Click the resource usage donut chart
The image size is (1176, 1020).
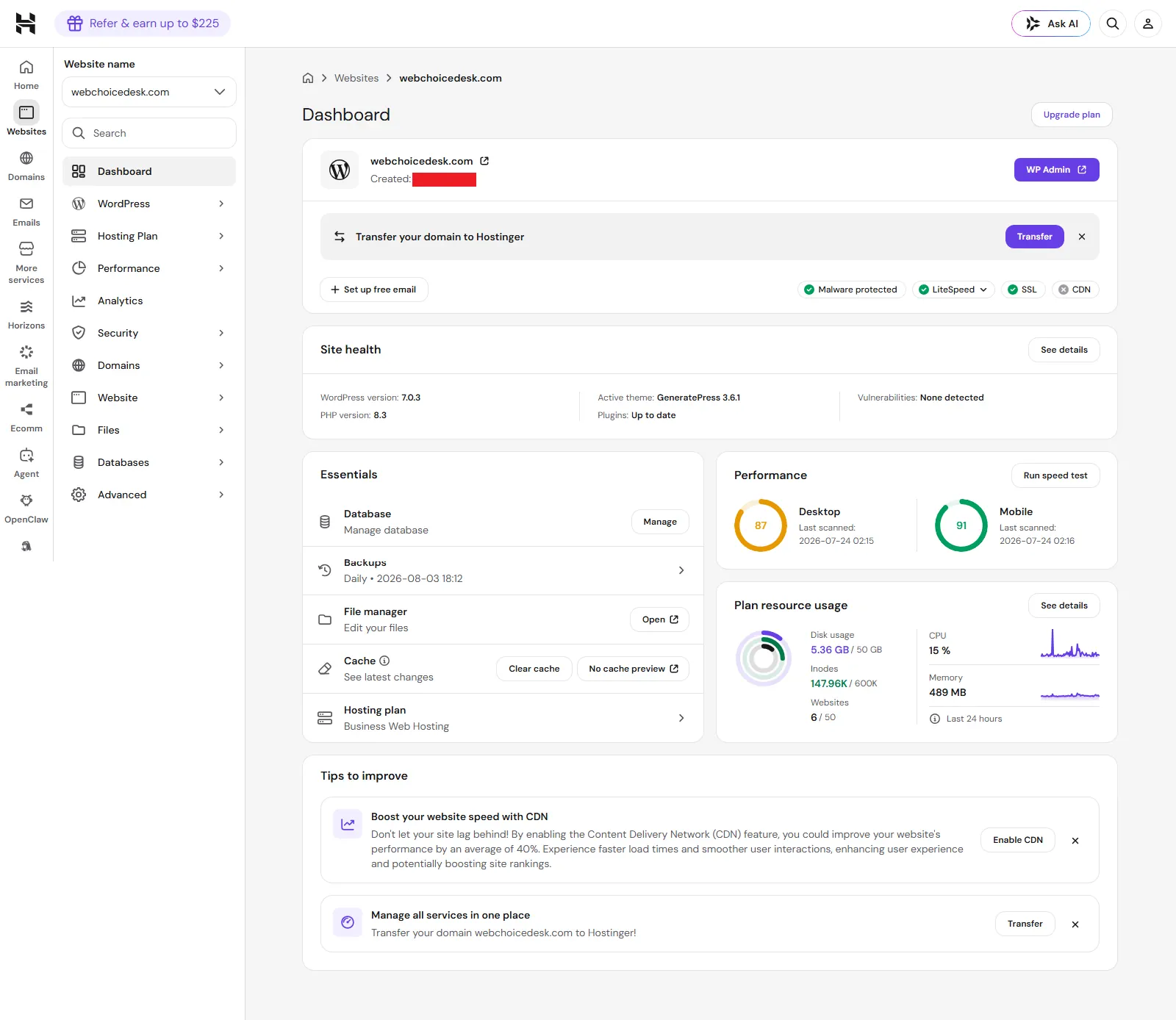point(764,658)
